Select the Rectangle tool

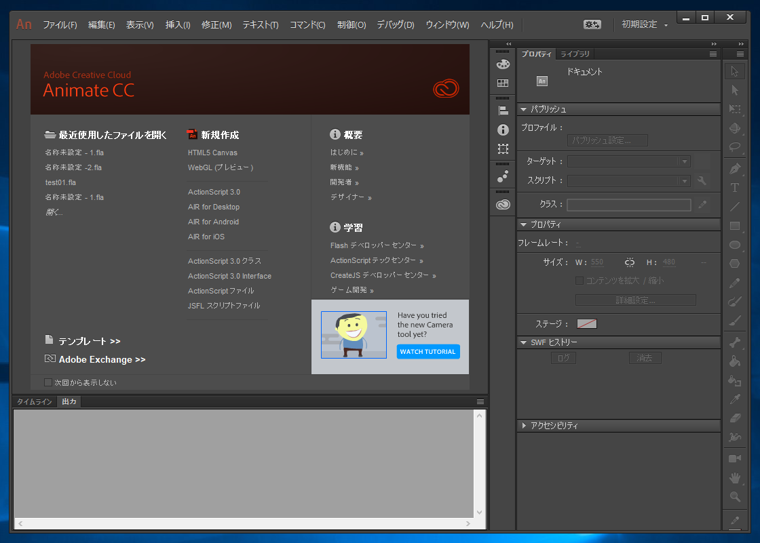[735, 226]
